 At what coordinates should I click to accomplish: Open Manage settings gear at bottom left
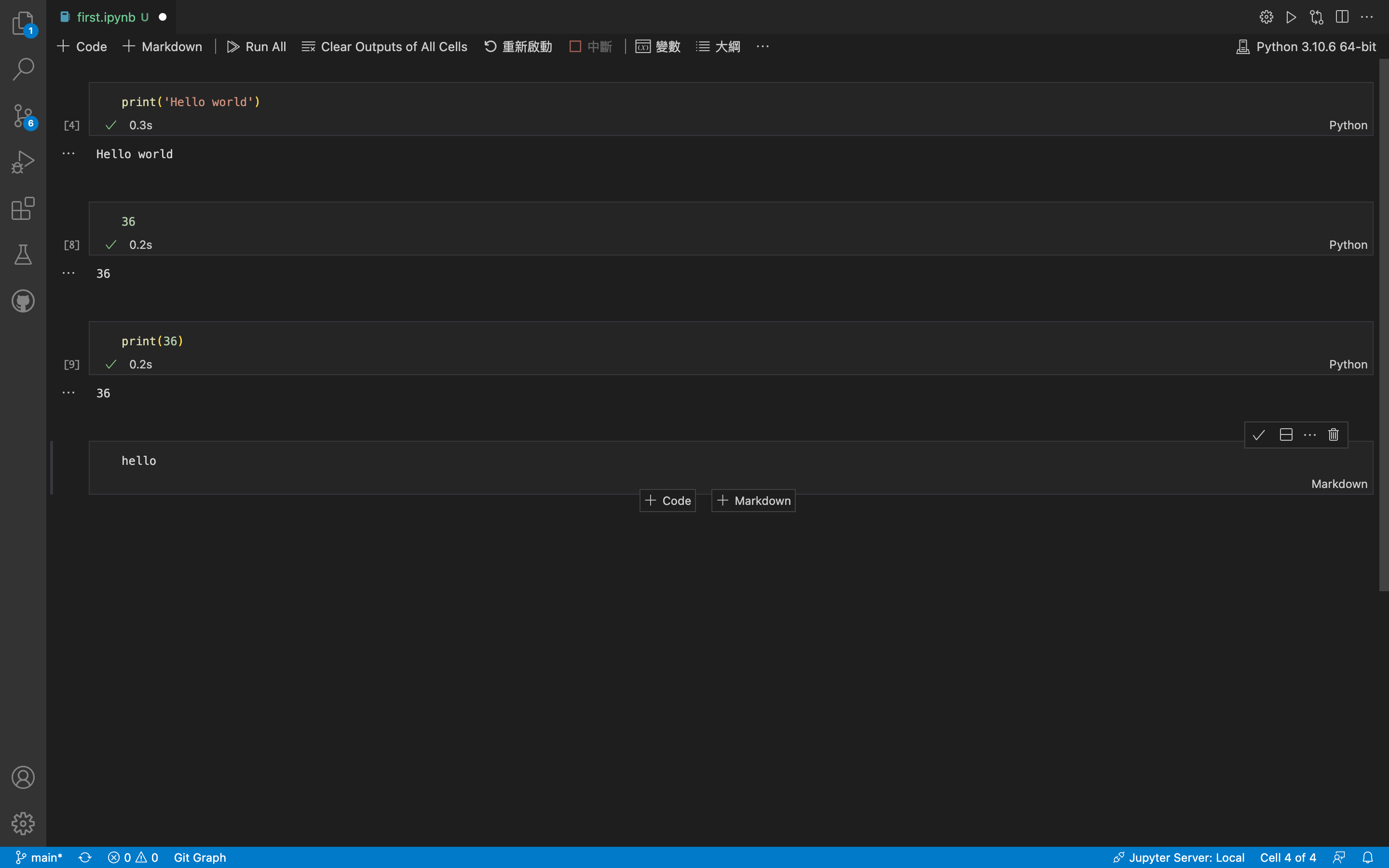click(23, 823)
